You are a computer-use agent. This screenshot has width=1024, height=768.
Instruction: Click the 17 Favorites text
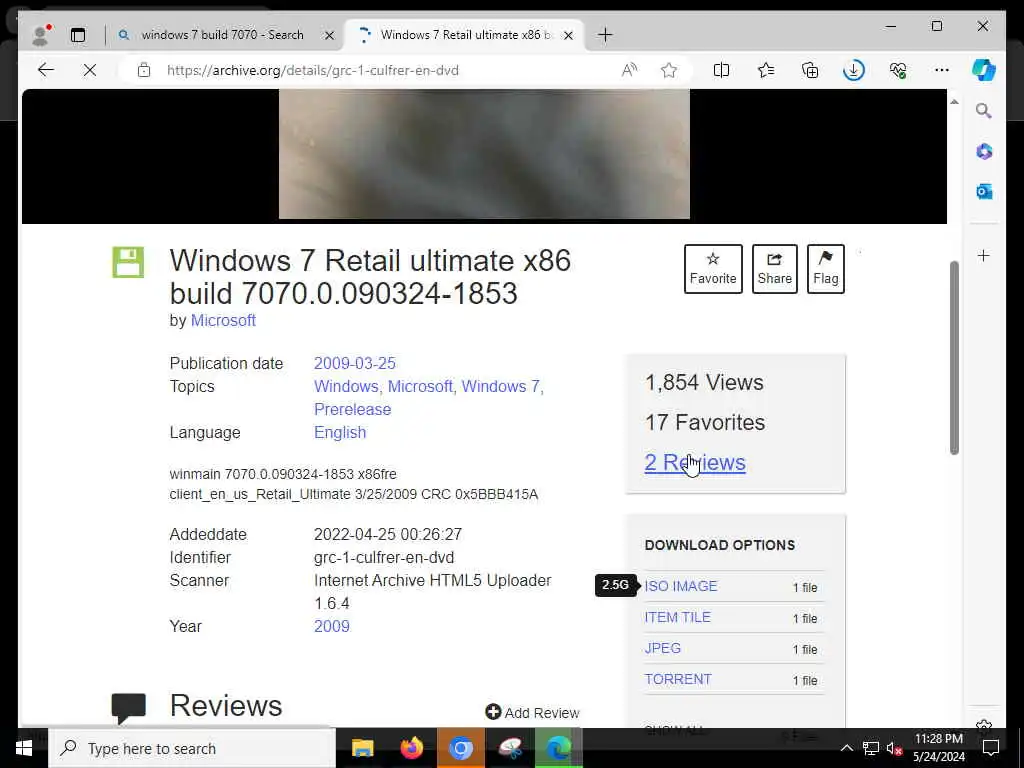(x=705, y=423)
